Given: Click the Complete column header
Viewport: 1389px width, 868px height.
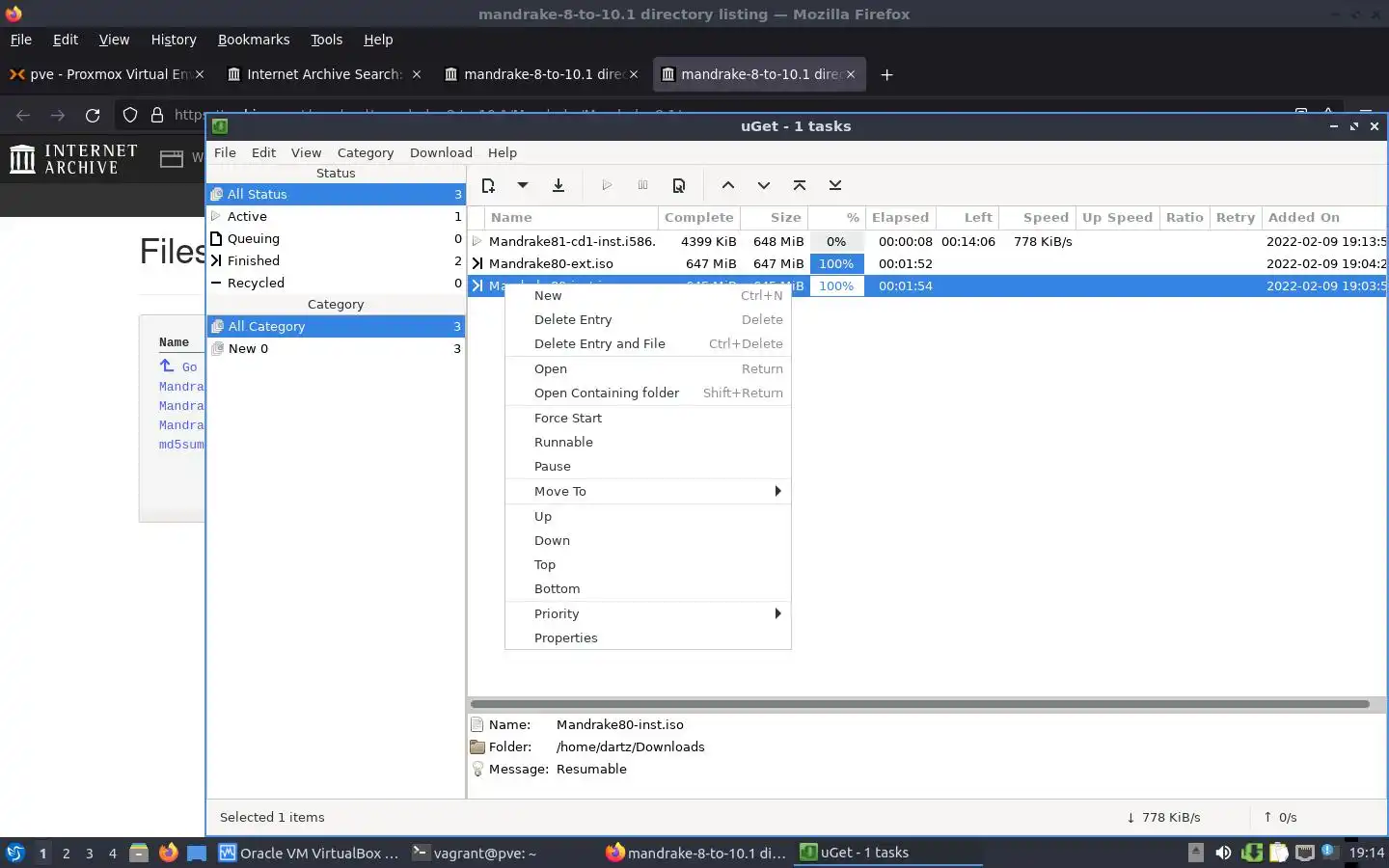Looking at the screenshot, I should coord(699,217).
